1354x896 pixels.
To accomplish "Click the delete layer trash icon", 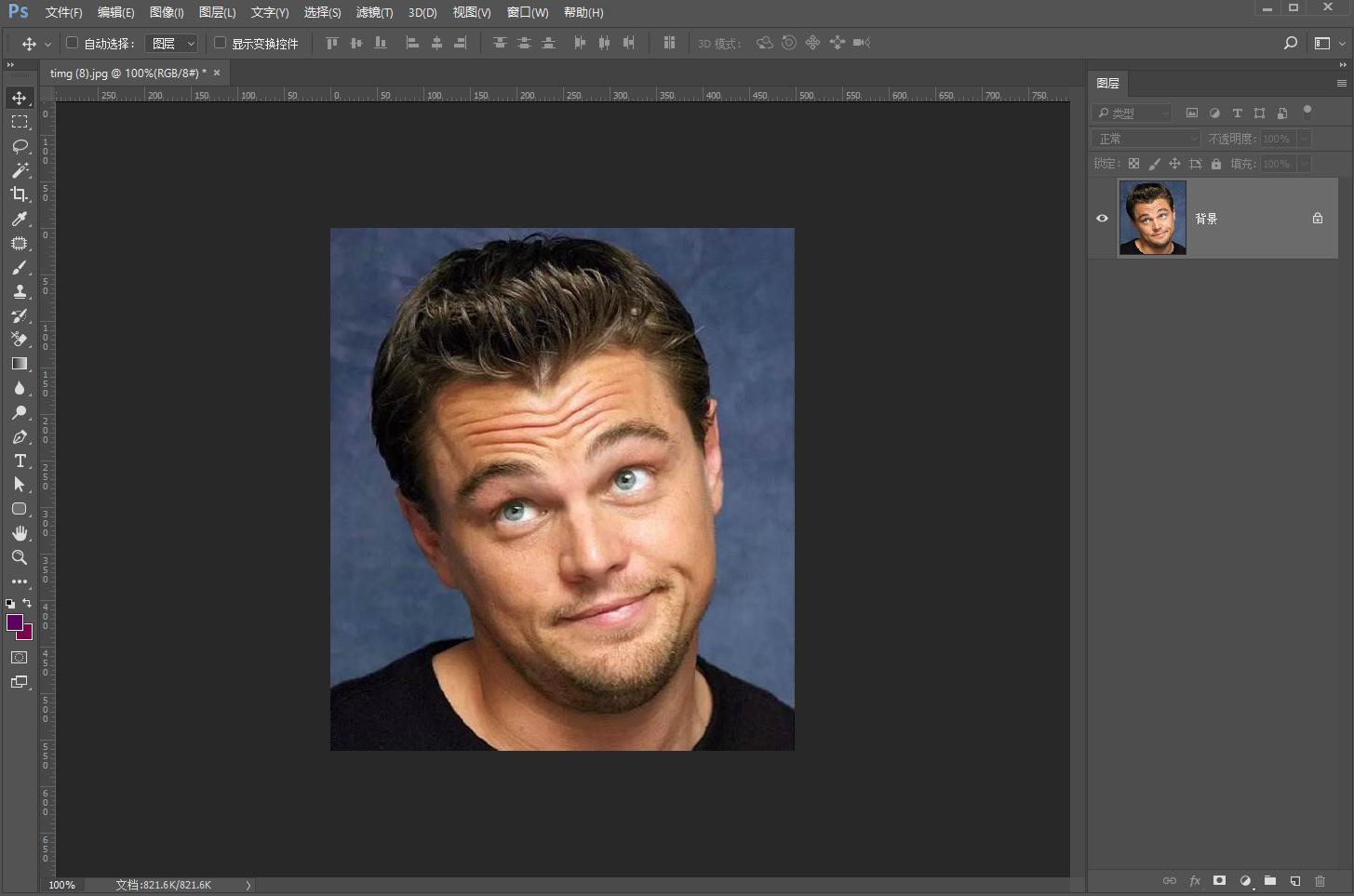I will [x=1320, y=880].
